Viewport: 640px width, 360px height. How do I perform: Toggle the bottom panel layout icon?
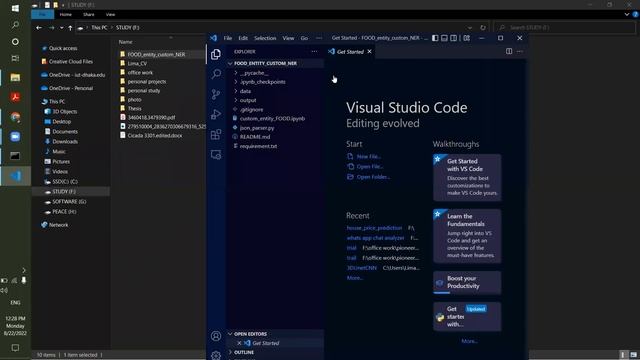tap(444, 38)
